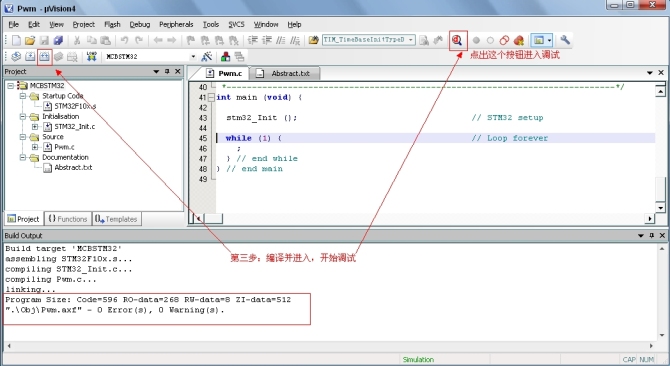Screen dimensions: 670x366
Task: Click the editor vertical scrollbar down arrow
Action: click(660, 208)
